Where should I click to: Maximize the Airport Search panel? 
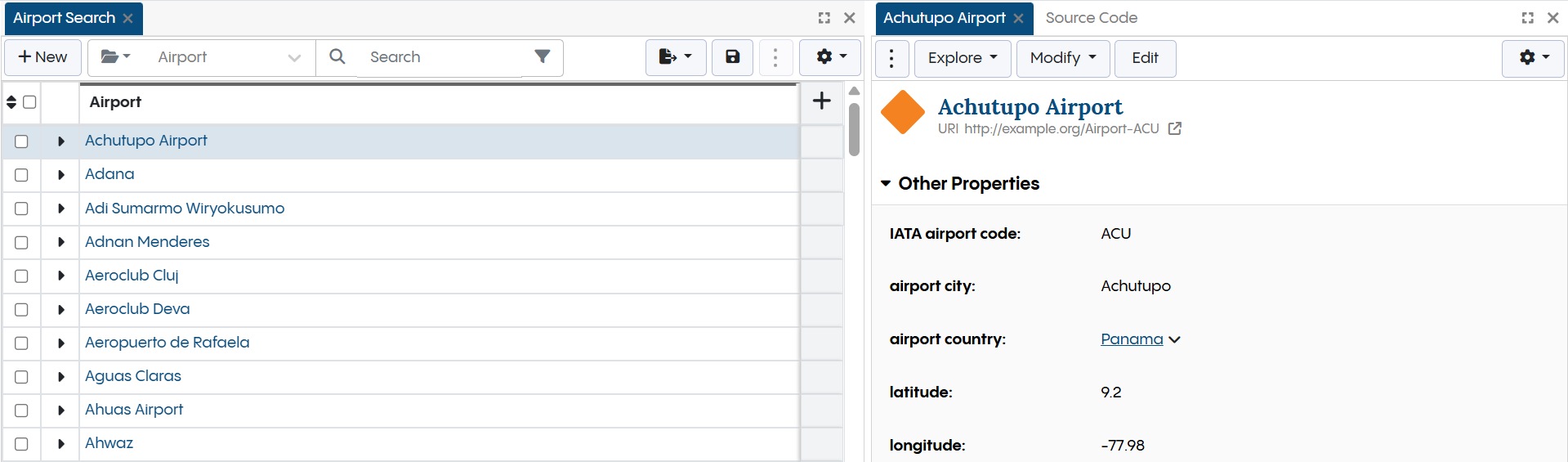click(824, 18)
